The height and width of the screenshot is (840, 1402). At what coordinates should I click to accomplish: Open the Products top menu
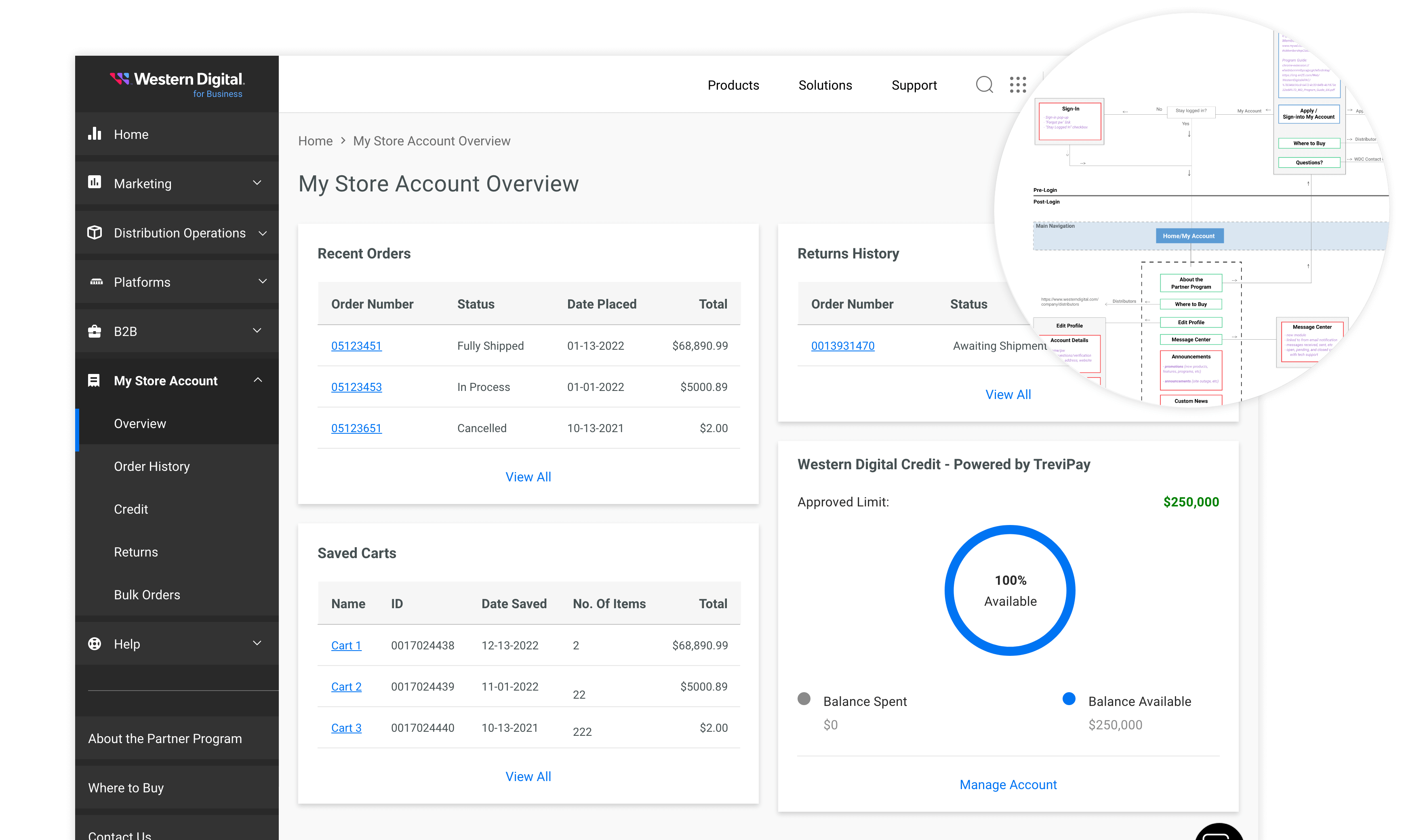pyautogui.click(x=733, y=85)
